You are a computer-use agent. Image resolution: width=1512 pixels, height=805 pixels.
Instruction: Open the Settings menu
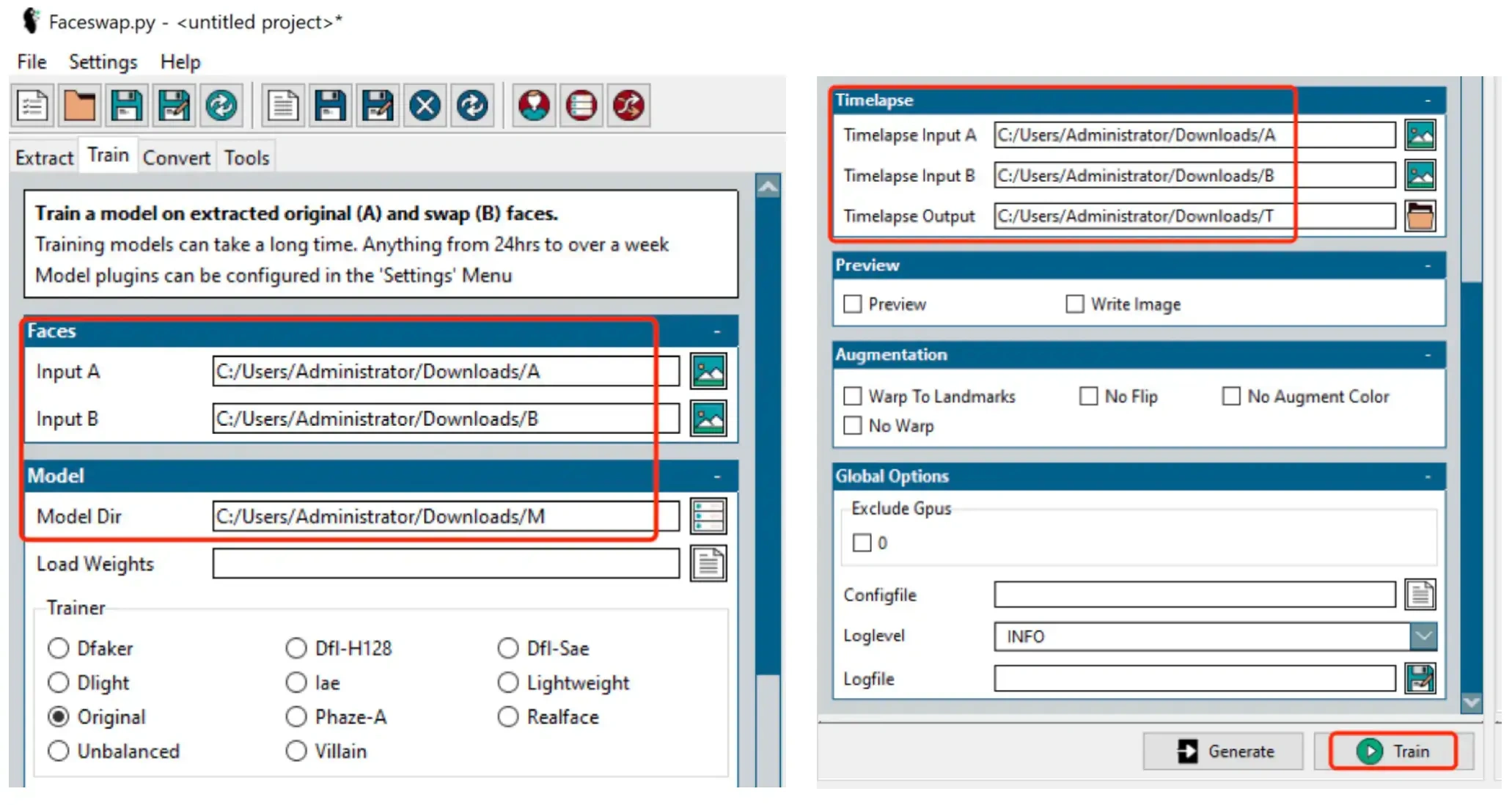(x=103, y=62)
